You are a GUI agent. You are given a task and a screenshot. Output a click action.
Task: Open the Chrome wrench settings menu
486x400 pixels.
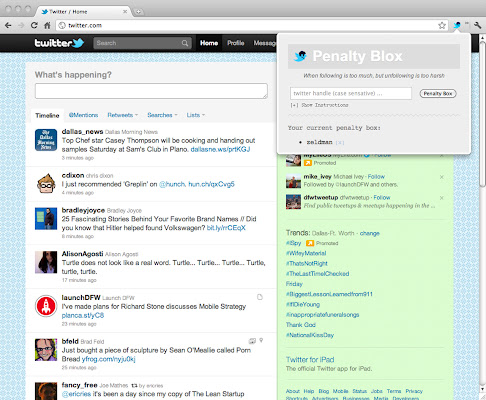477,25
